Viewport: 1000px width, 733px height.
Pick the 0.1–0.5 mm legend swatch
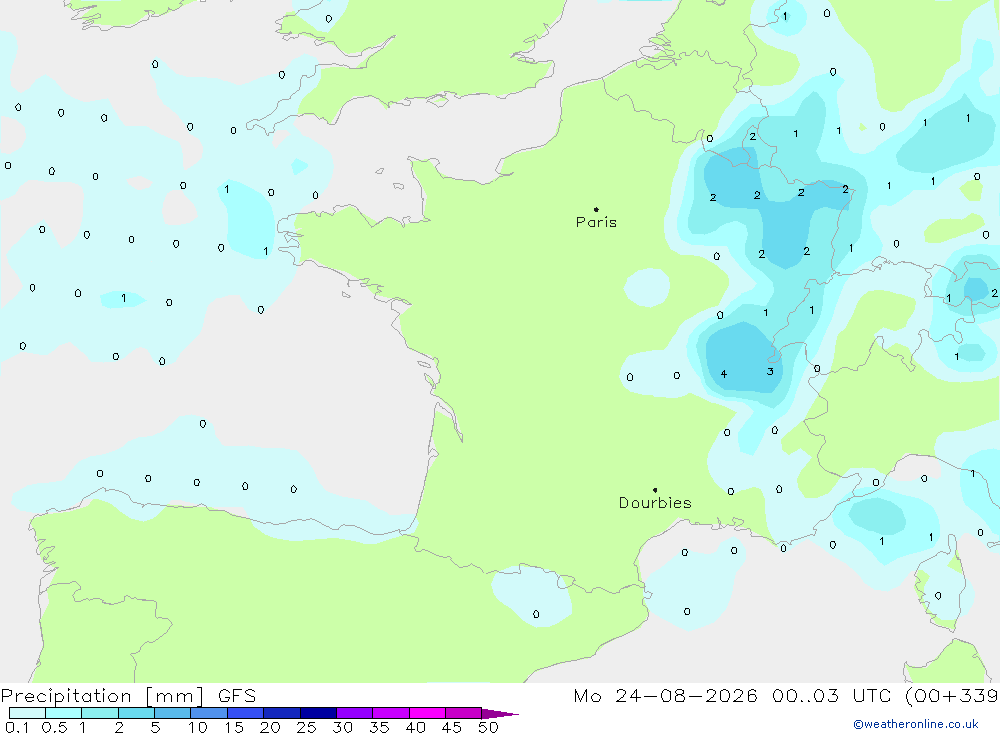27,713
